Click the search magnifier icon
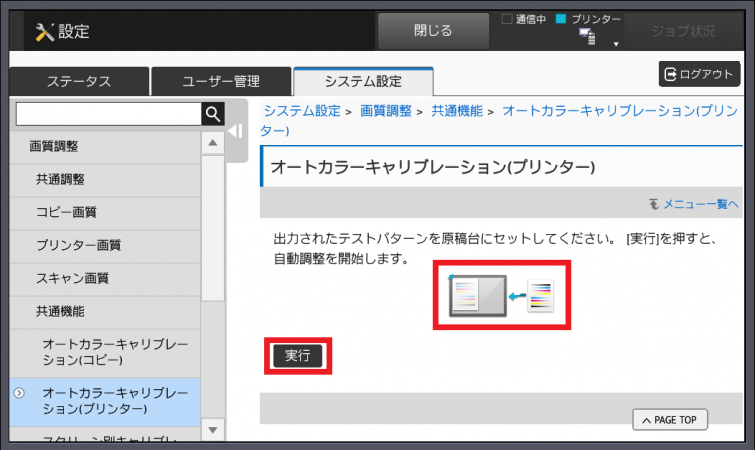Viewport: 755px width, 450px height. click(x=212, y=114)
